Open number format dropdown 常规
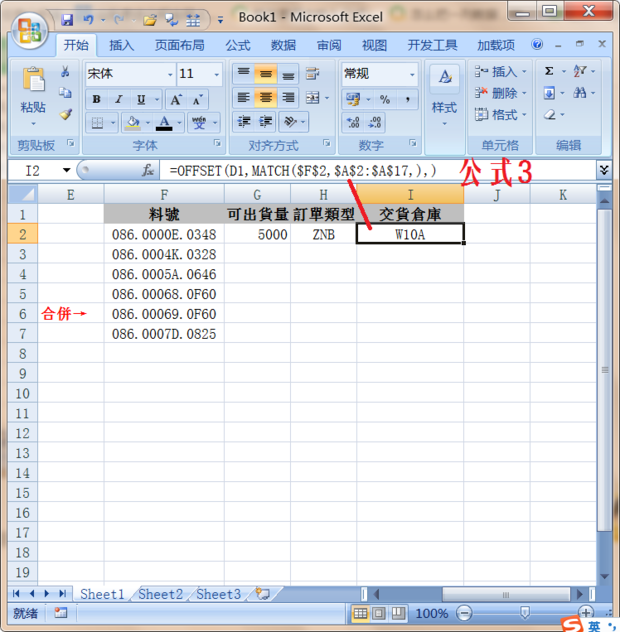 click(412, 75)
